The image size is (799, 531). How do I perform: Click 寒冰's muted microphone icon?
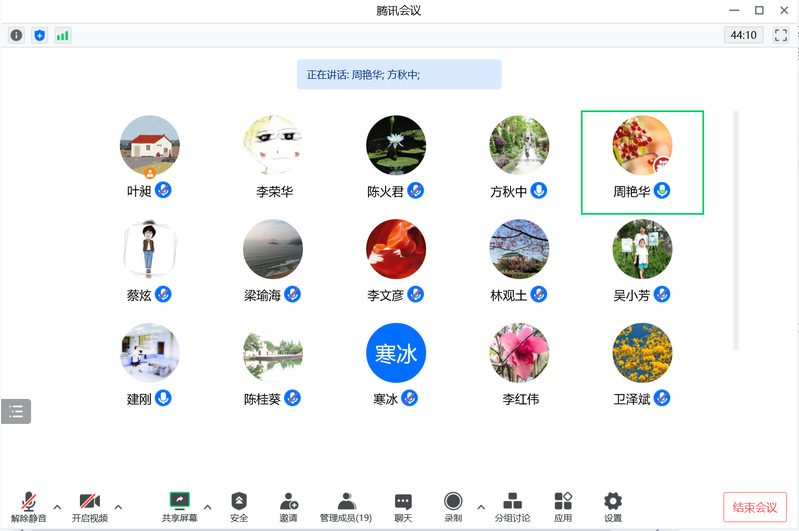coord(410,398)
